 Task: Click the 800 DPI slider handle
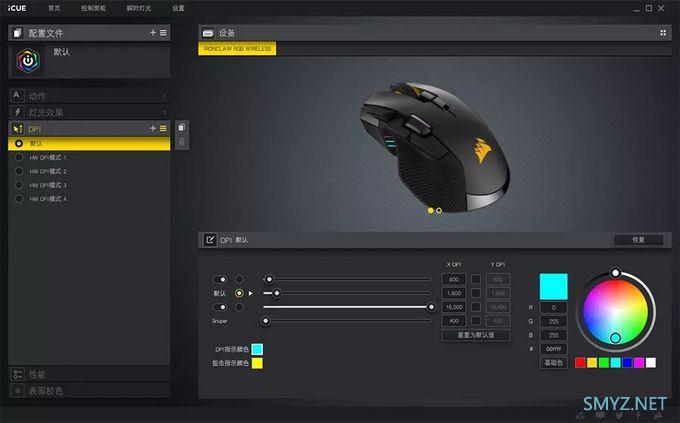[x=269, y=279]
